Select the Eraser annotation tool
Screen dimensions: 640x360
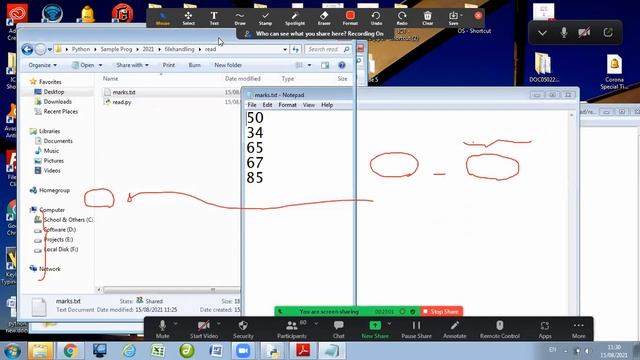324,18
